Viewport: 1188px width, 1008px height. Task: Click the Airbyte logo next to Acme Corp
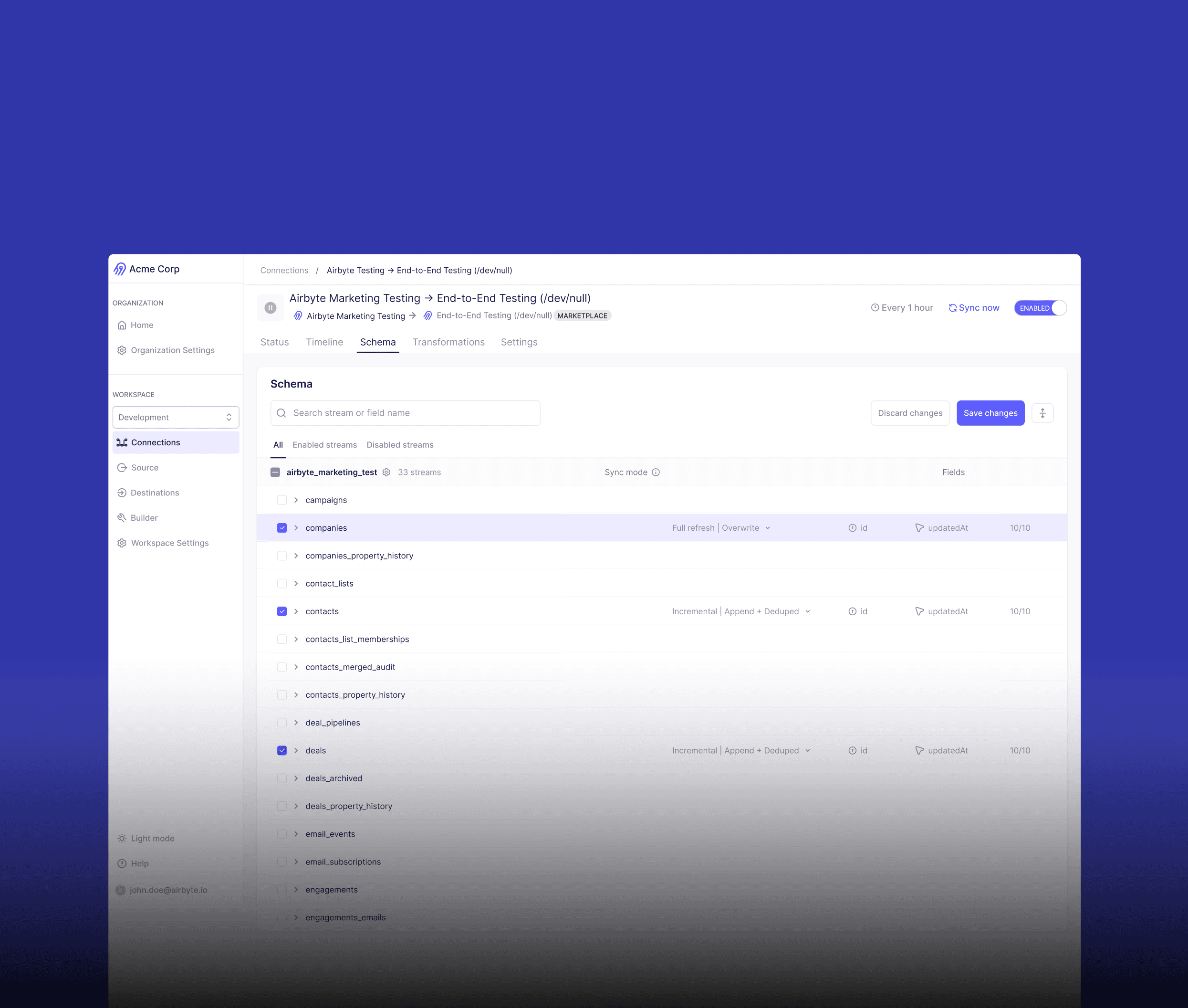[x=119, y=269]
